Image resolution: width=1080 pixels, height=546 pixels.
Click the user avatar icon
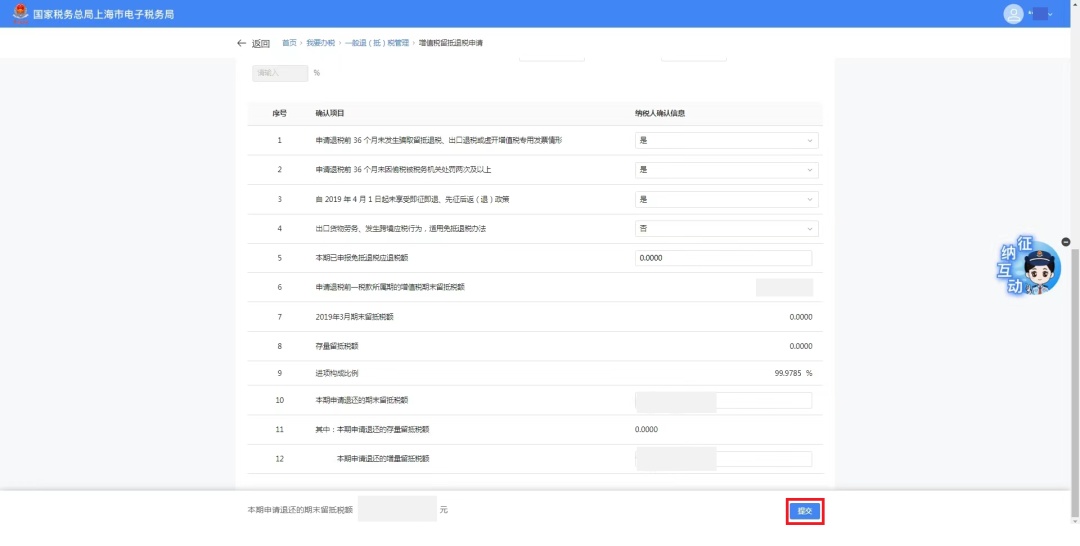(1014, 14)
